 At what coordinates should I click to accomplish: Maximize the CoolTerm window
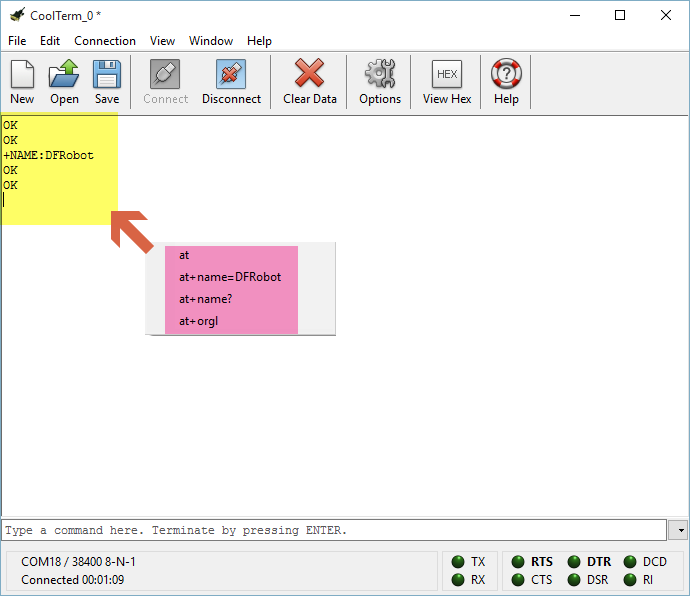[x=620, y=15]
